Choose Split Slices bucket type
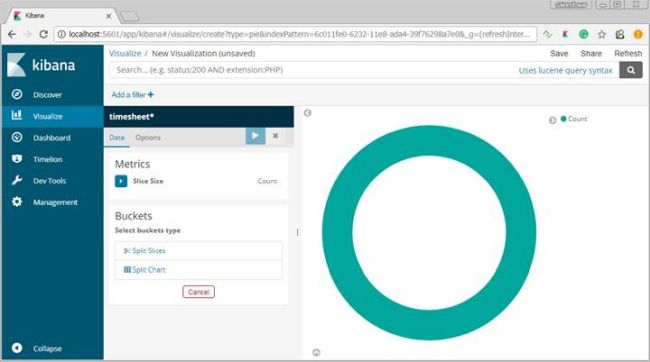The height and width of the screenshot is (362, 650). point(199,250)
